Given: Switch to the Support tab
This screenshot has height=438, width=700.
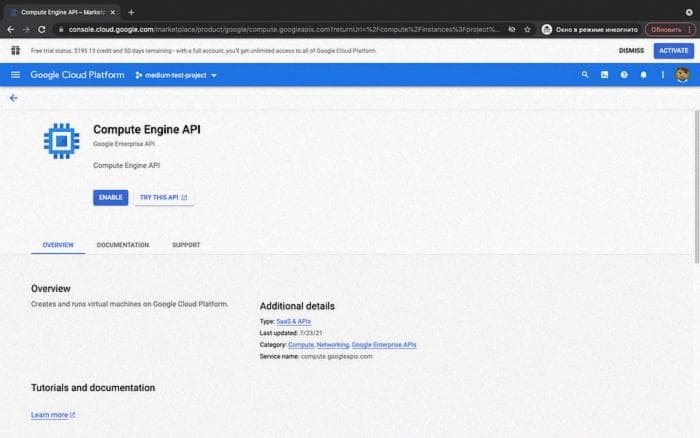Looking at the screenshot, I should click(186, 245).
